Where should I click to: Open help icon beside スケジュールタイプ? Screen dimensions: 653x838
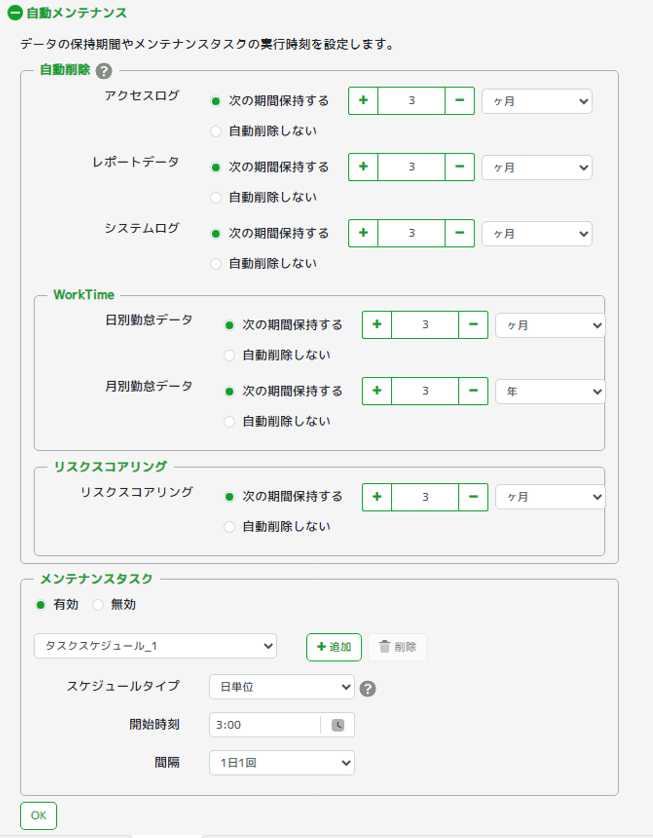pos(368,689)
